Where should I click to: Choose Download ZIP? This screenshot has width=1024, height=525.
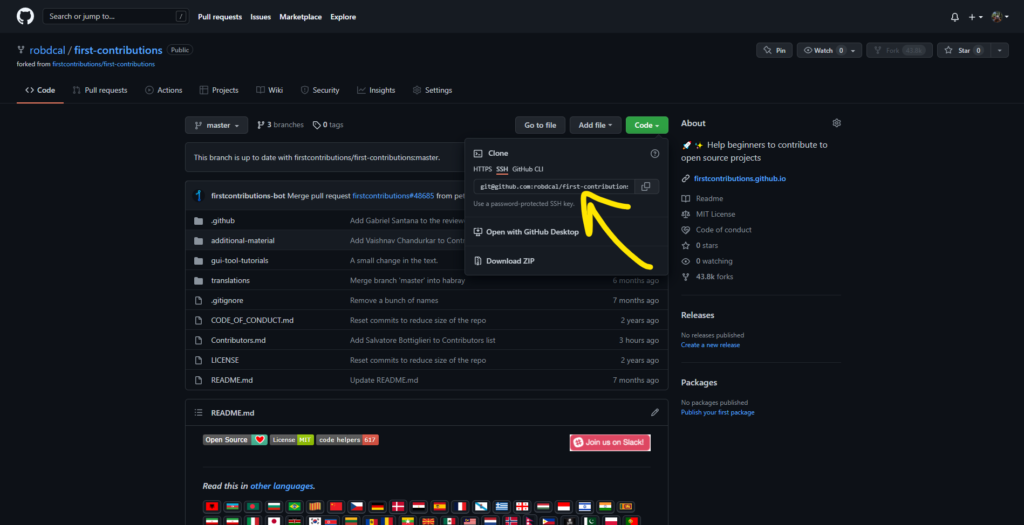(x=504, y=261)
